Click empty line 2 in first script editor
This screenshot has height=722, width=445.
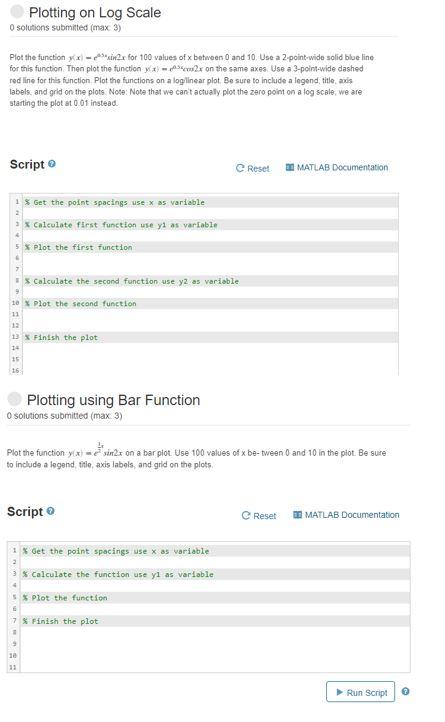click(x=211, y=213)
